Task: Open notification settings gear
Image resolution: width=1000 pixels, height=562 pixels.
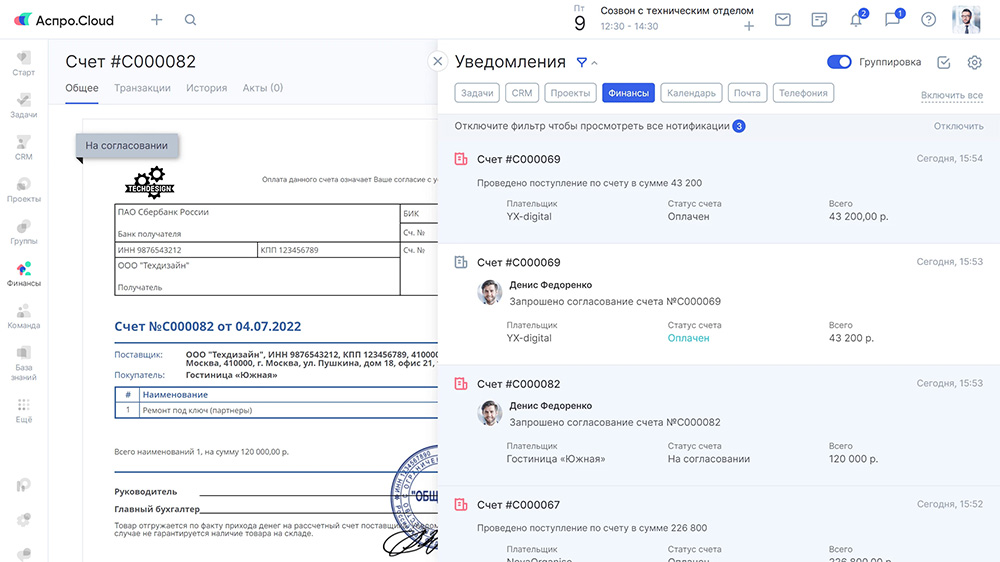Action: (974, 63)
